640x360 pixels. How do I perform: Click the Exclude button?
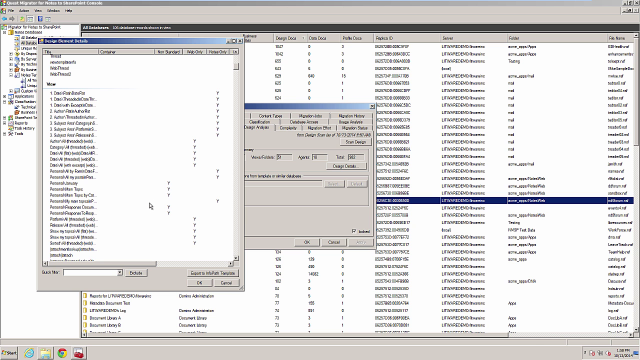pyautogui.click(x=136, y=273)
